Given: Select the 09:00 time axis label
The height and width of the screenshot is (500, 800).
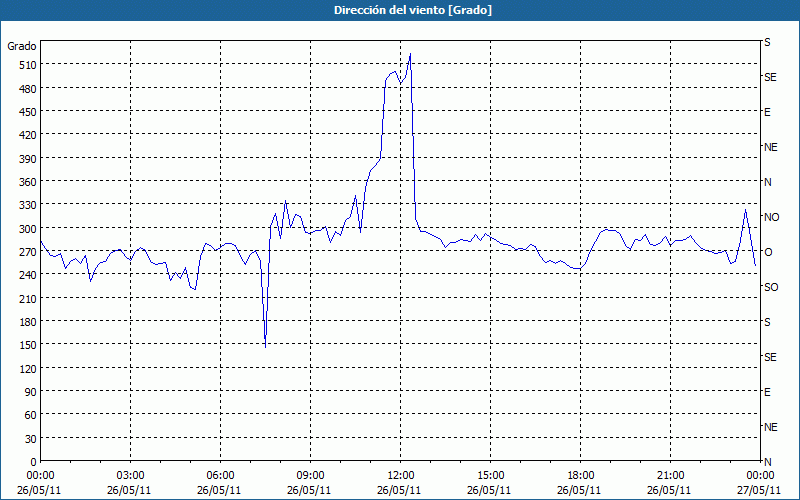Looking at the screenshot, I should tap(310, 476).
